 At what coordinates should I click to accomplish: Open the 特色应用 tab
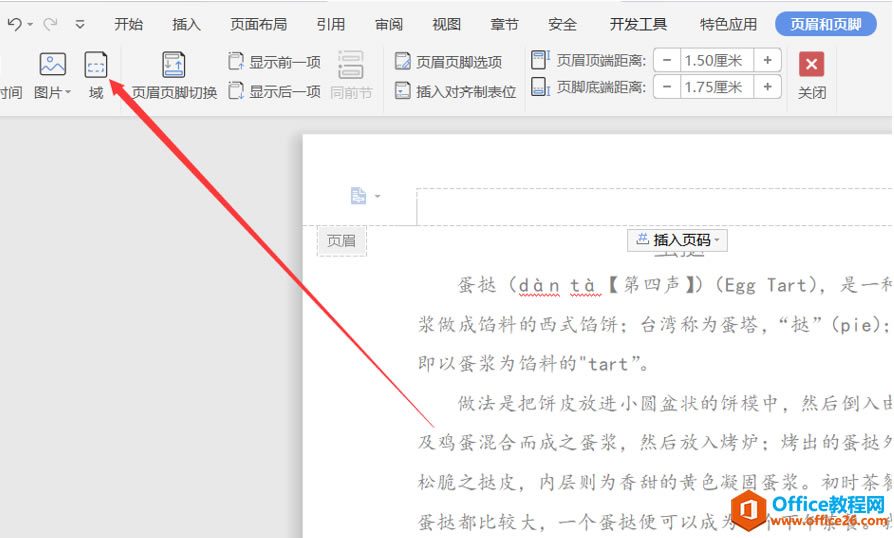[x=729, y=25]
